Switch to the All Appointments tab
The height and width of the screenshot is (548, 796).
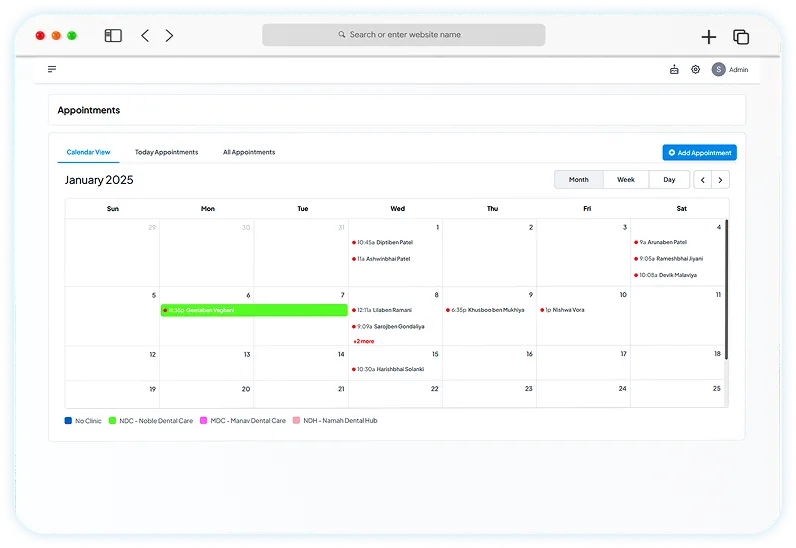point(249,152)
